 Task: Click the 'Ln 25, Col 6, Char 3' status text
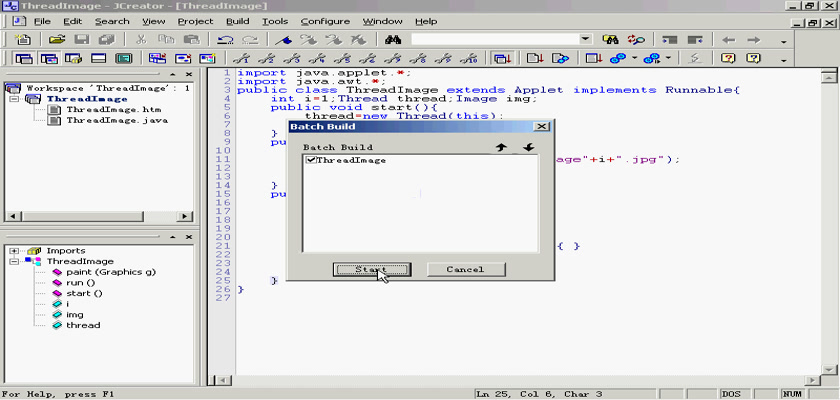(540, 394)
